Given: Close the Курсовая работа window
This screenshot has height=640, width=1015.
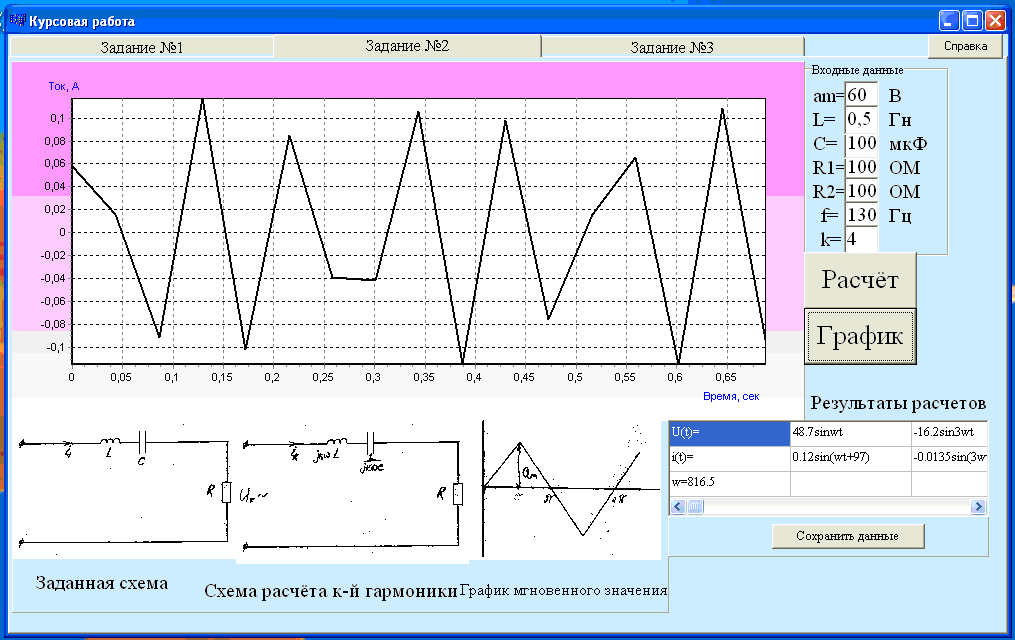Looking at the screenshot, I should coord(995,21).
